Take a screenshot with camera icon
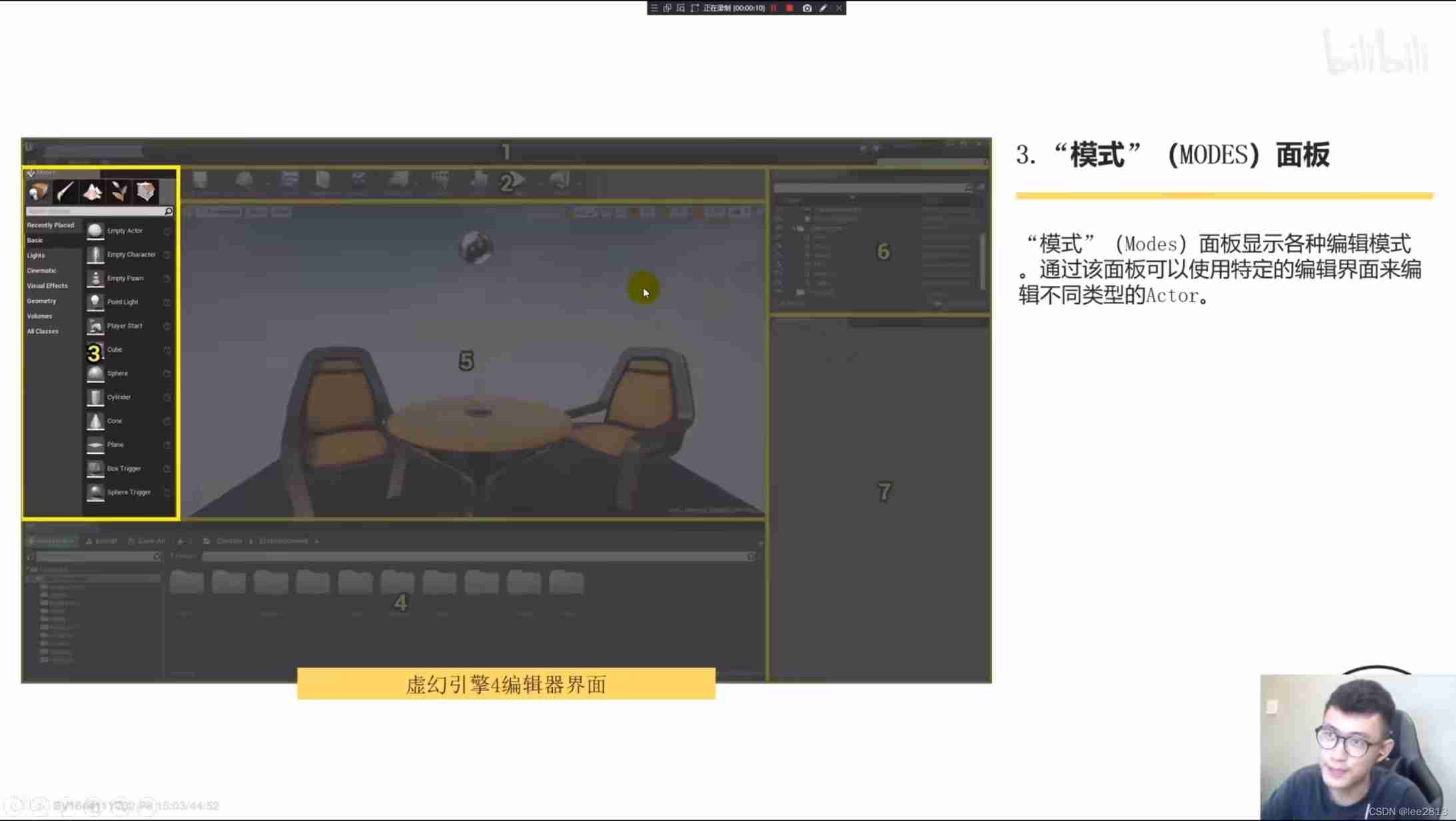Viewport: 1456px width, 821px height. coord(807,8)
